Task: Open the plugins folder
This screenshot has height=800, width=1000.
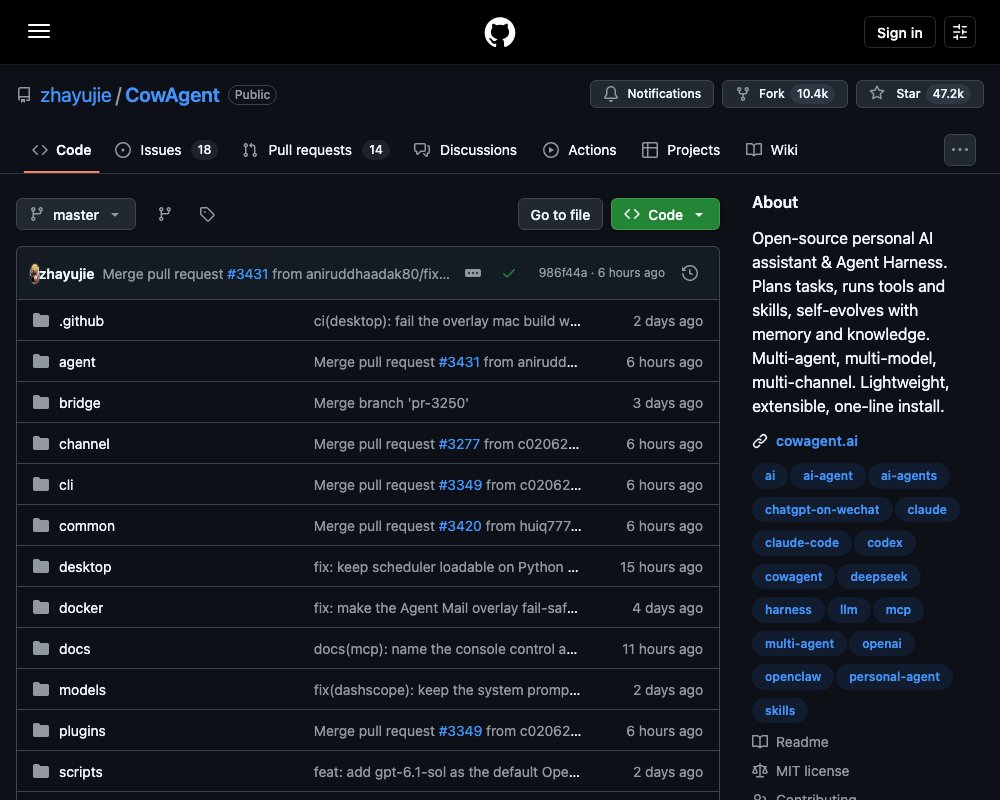Action: 82,731
